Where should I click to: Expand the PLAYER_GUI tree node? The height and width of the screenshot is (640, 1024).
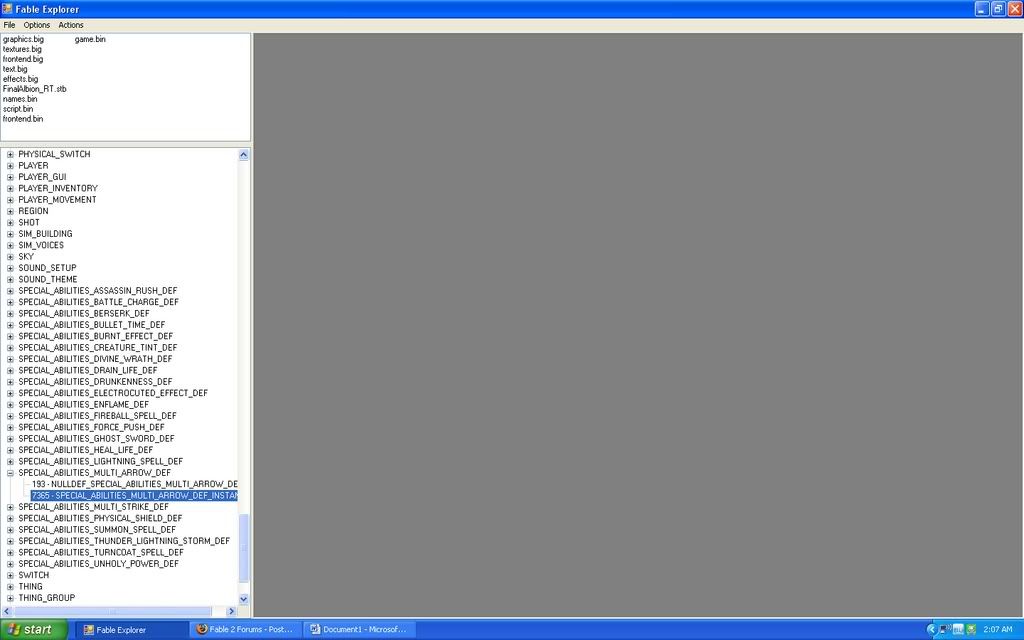point(10,177)
